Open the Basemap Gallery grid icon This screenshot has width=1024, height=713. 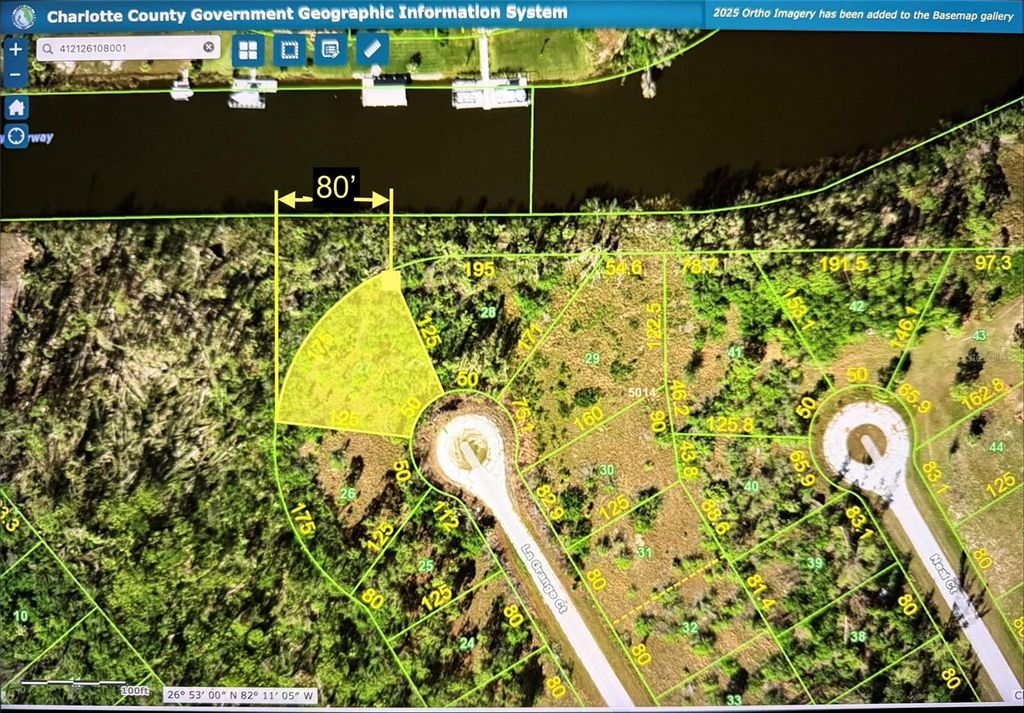[248, 50]
